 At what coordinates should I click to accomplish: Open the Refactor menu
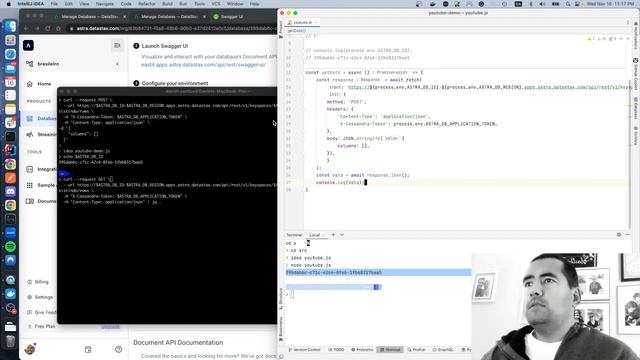147,4
